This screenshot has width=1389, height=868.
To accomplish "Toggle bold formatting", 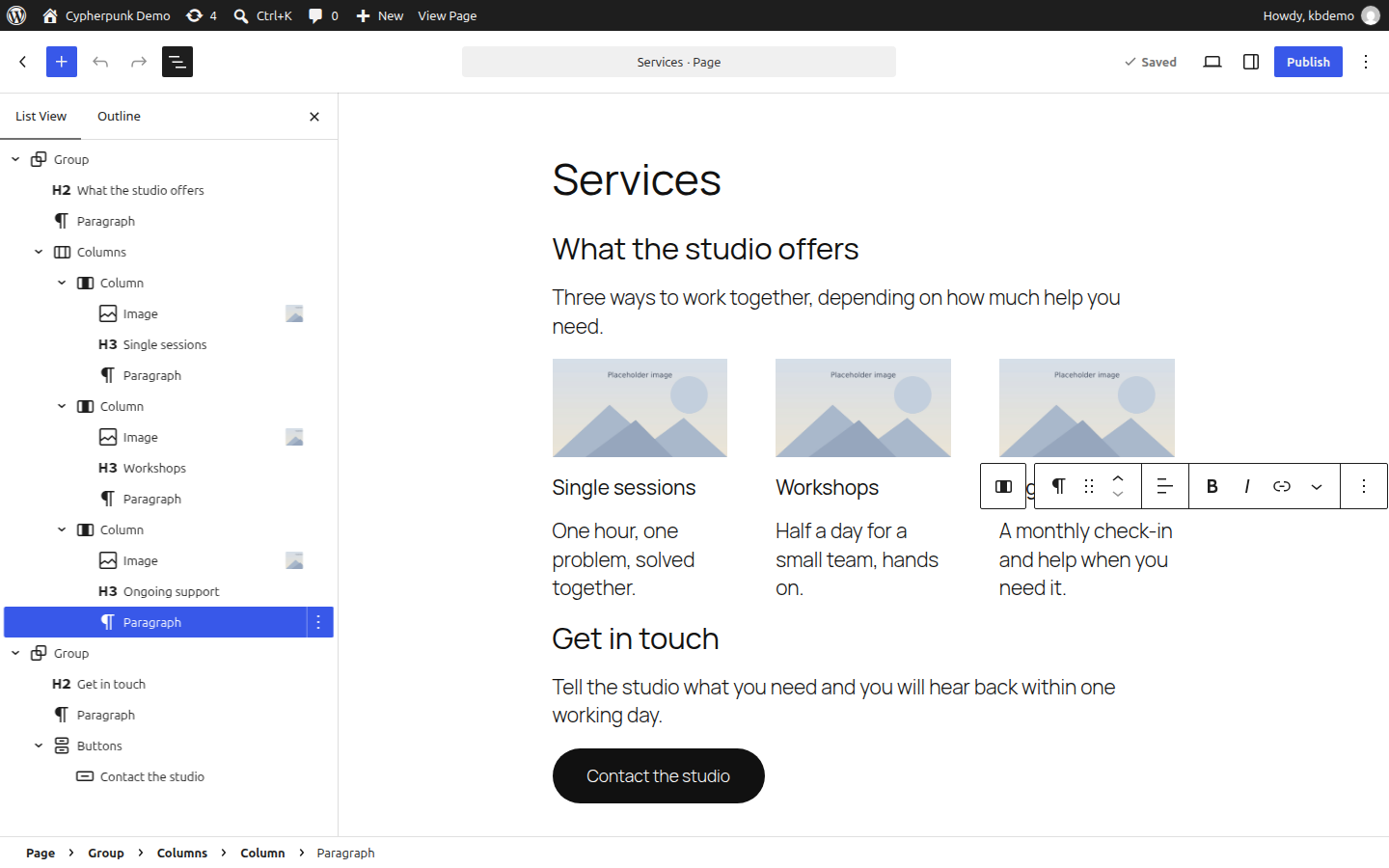I will tap(1212, 486).
